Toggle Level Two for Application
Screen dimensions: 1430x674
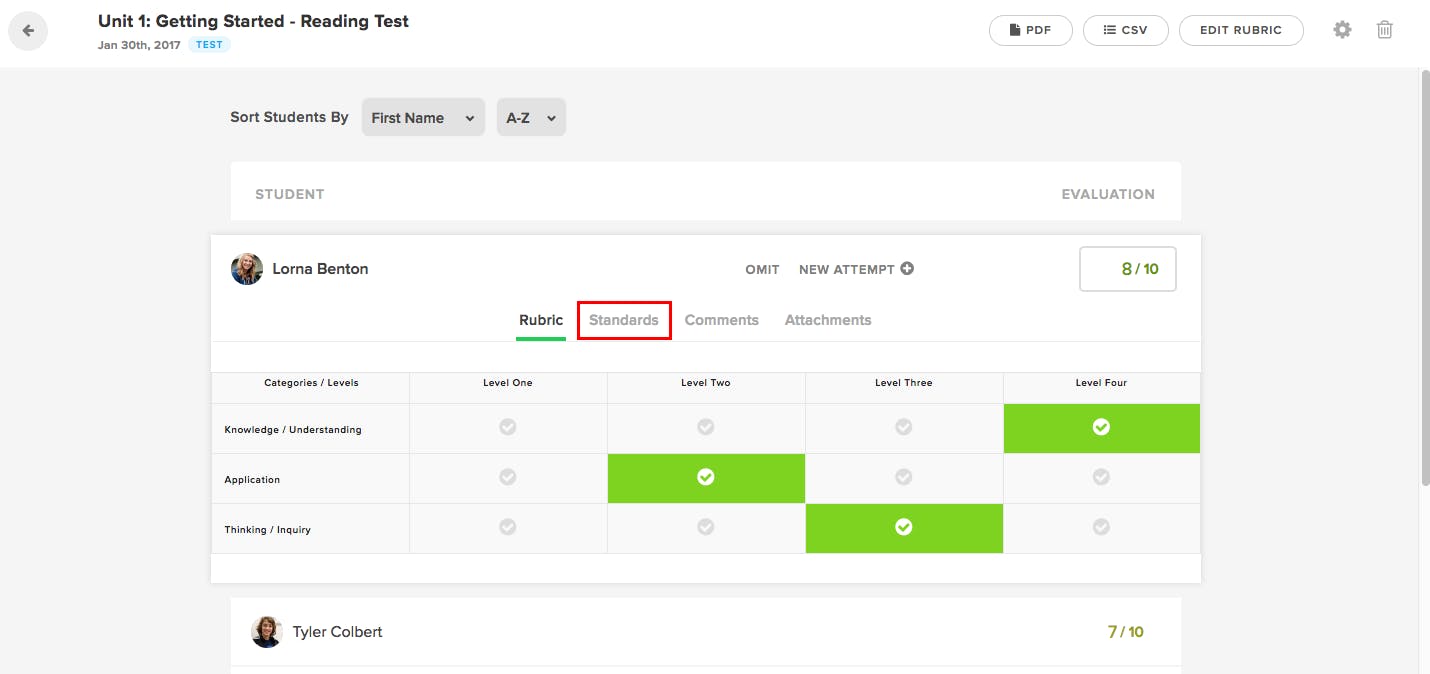pyautogui.click(x=706, y=477)
